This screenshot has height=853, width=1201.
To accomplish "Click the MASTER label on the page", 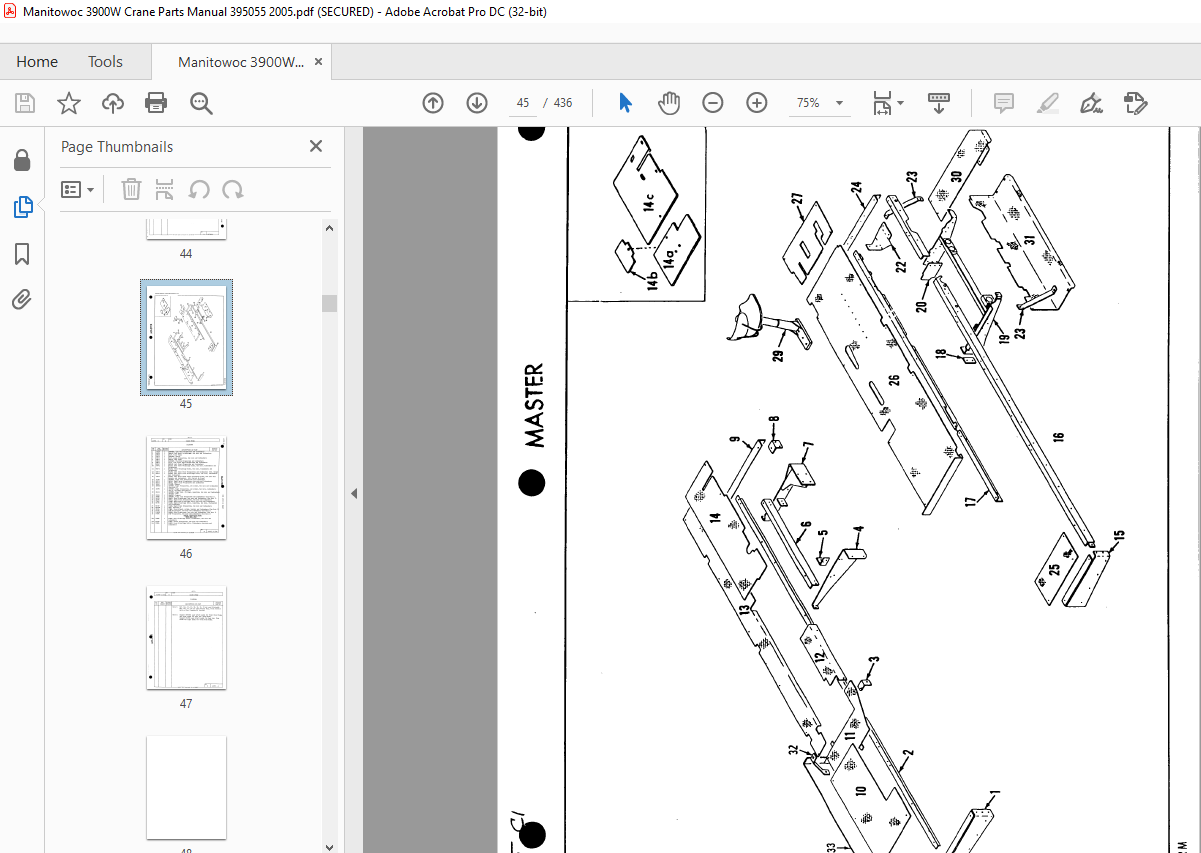I will pyautogui.click(x=535, y=405).
